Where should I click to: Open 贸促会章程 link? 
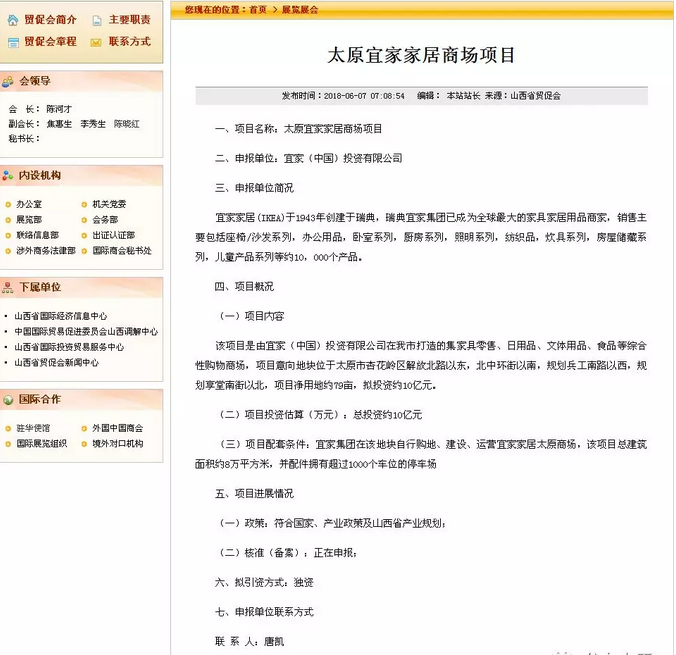click(50, 41)
